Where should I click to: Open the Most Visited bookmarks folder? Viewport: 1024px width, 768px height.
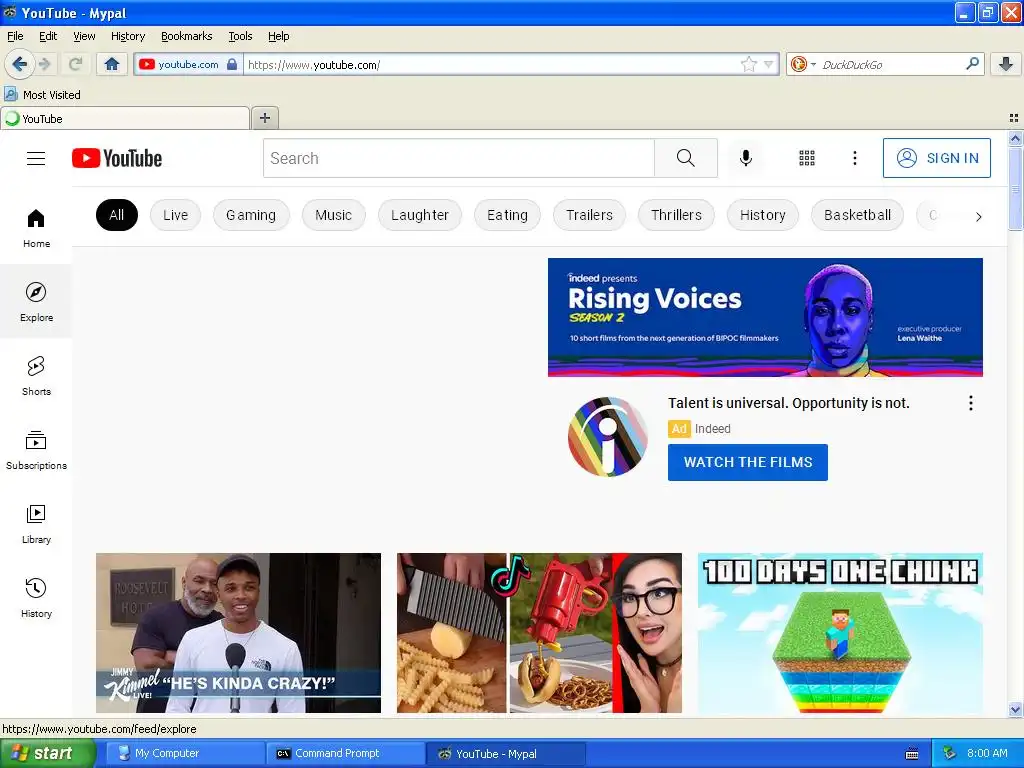pyautogui.click(x=43, y=95)
